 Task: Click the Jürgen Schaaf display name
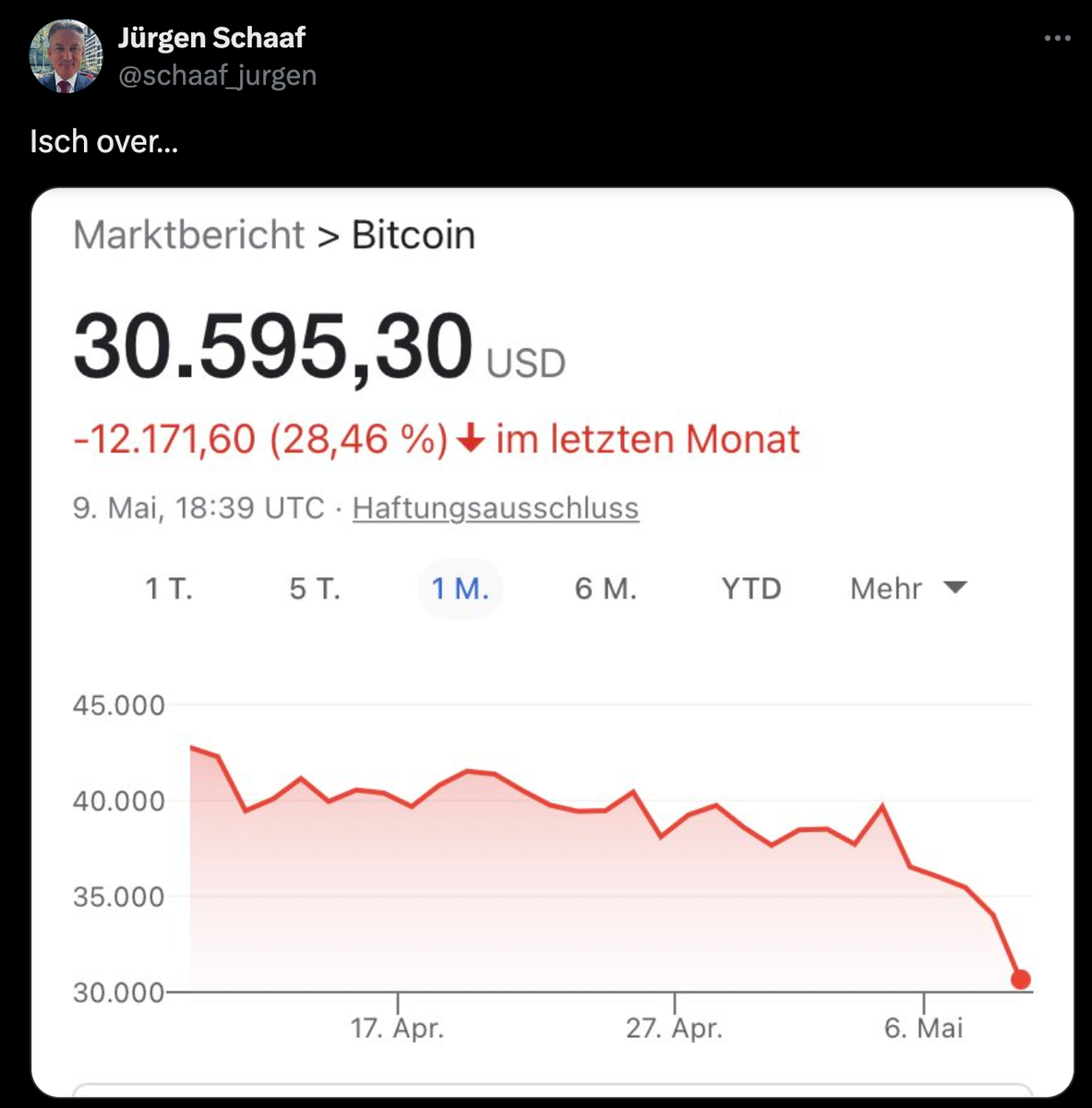[211, 38]
